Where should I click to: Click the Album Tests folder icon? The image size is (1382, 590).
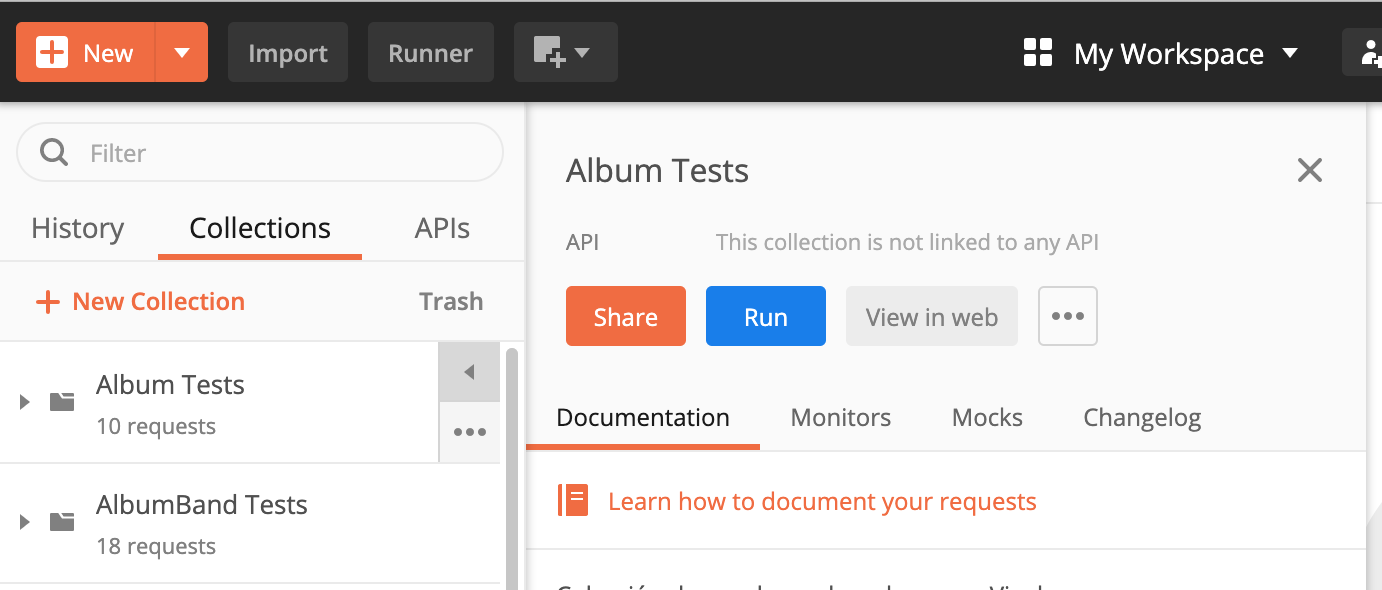[62, 402]
